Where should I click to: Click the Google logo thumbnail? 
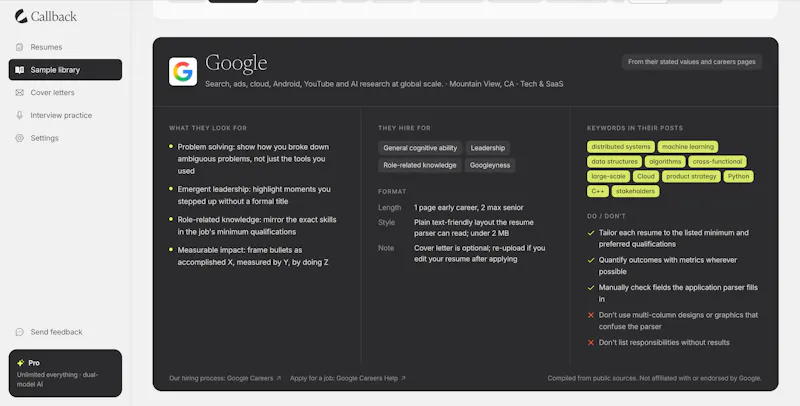[183, 71]
